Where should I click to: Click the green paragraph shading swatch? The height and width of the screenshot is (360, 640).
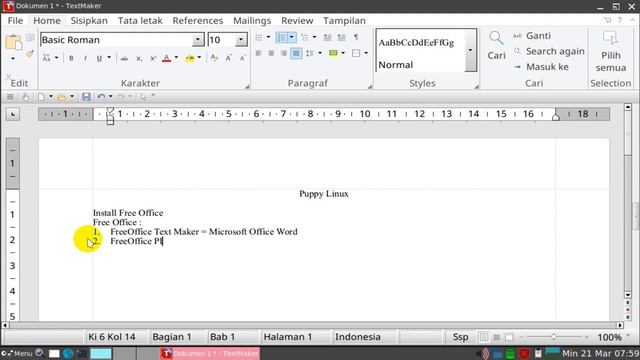click(333, 53)
